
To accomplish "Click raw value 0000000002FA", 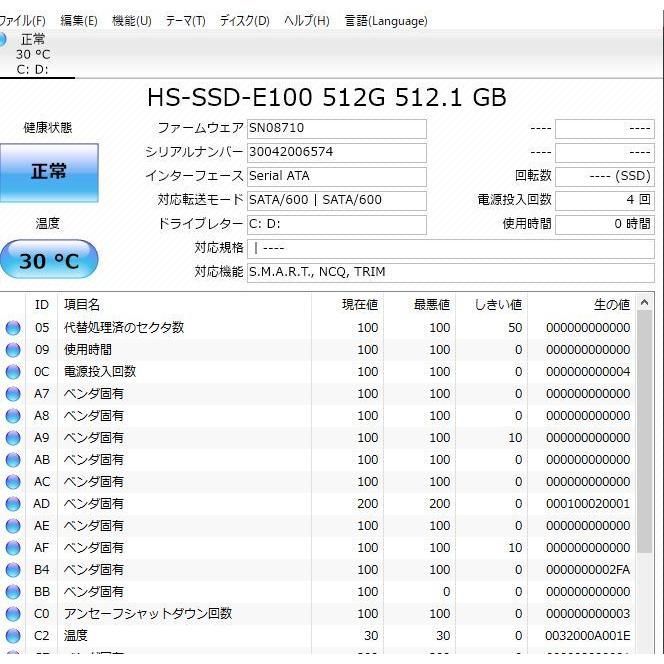I will pos(588,570).
